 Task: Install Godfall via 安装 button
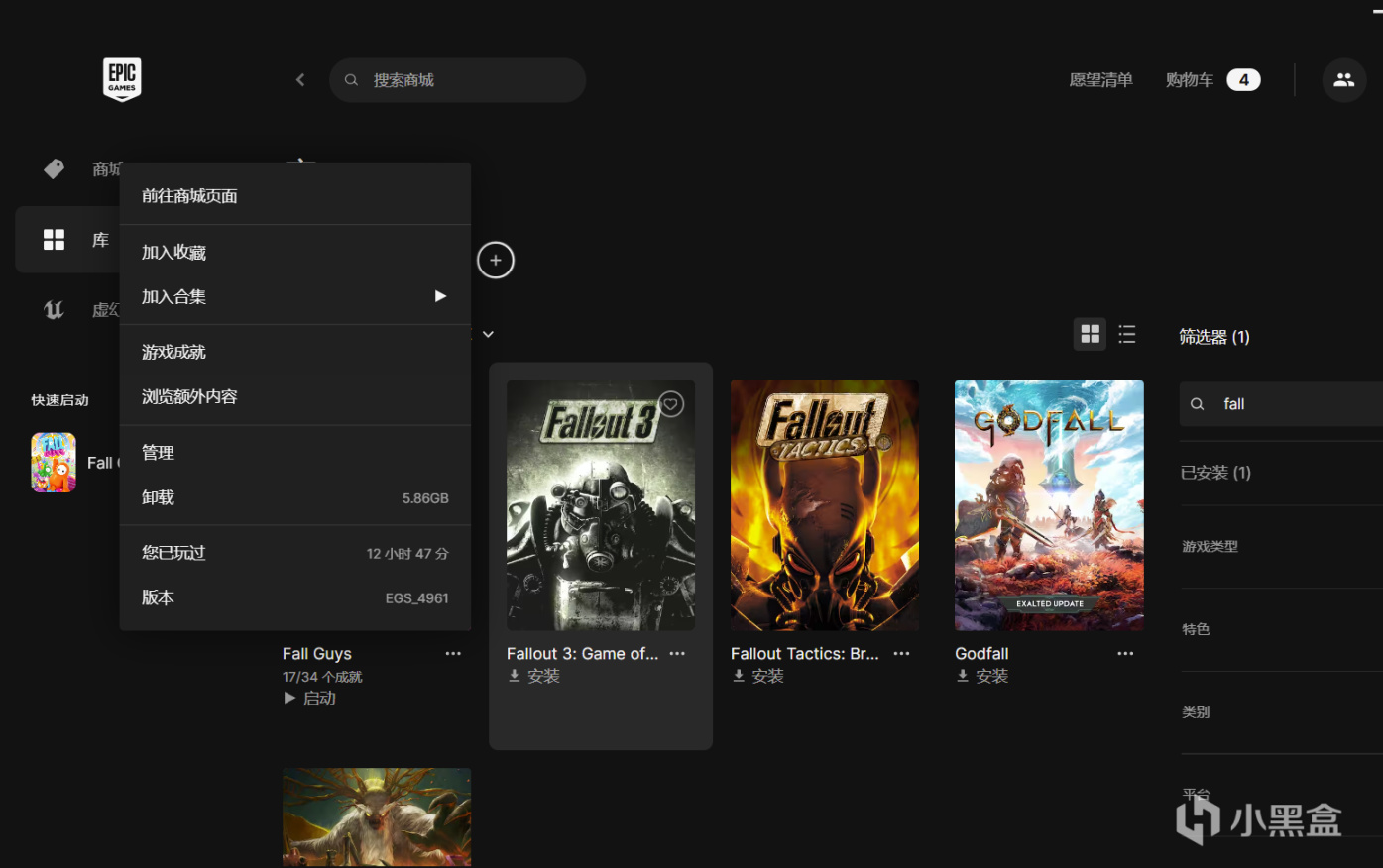coord(982,676)
